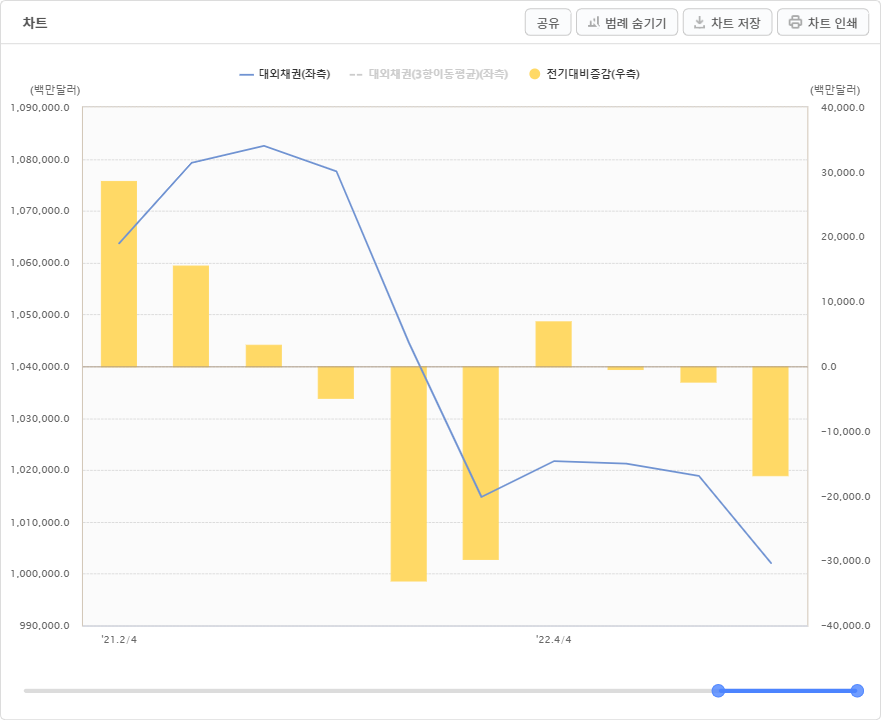The image size is (881, 720).
Task: Click the blue line's final end point
Action: coord(771,563)
